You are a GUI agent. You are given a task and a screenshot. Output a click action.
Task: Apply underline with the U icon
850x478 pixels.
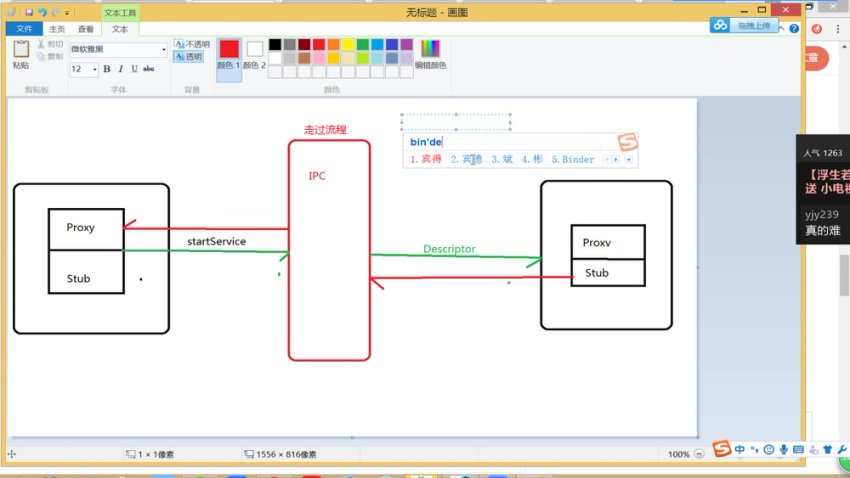click(x=134, y=69)
